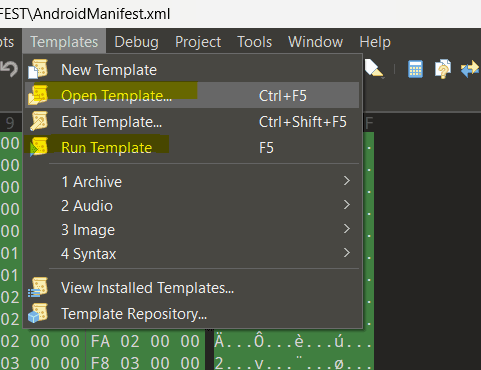
Task: Open the Debug menu
Action: tap(136, 42)
